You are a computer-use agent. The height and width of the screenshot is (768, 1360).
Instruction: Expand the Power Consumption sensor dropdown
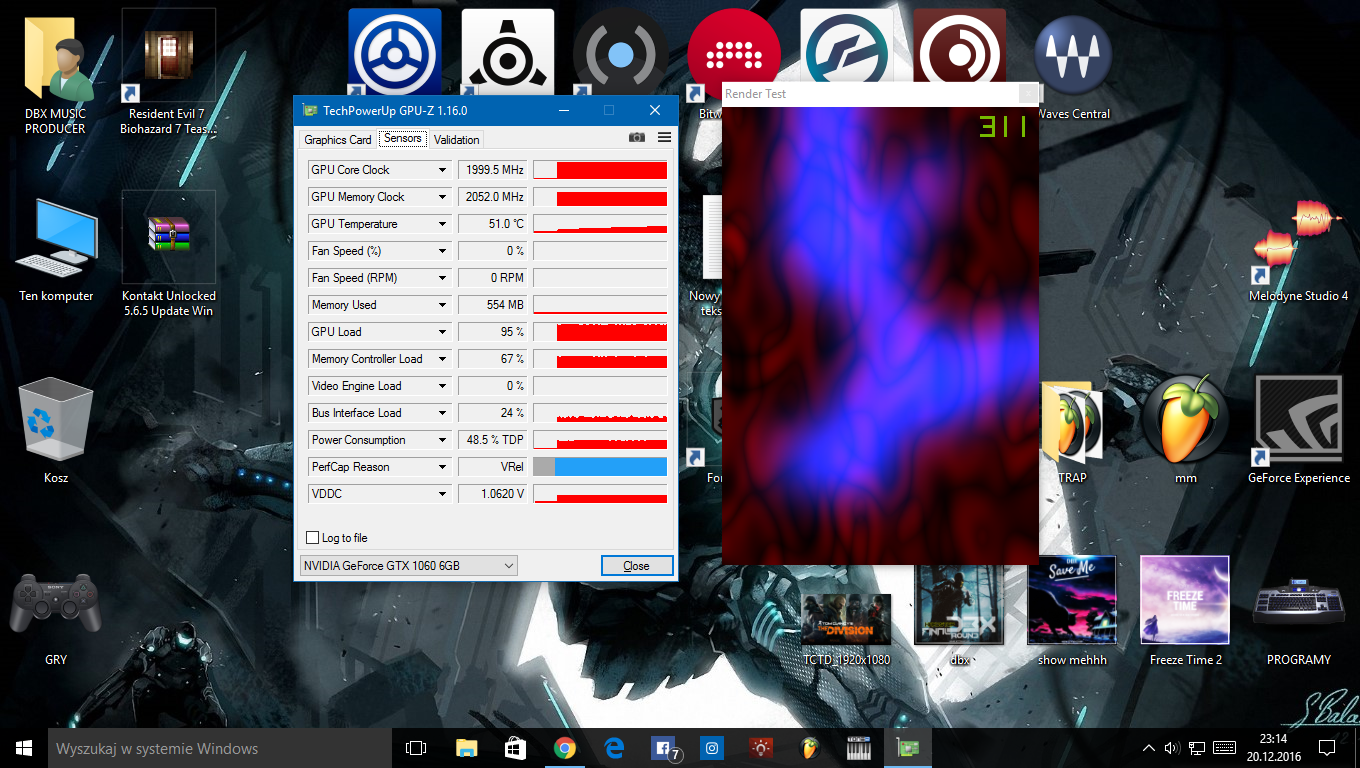pyautogui.click(x=442, y=440)
